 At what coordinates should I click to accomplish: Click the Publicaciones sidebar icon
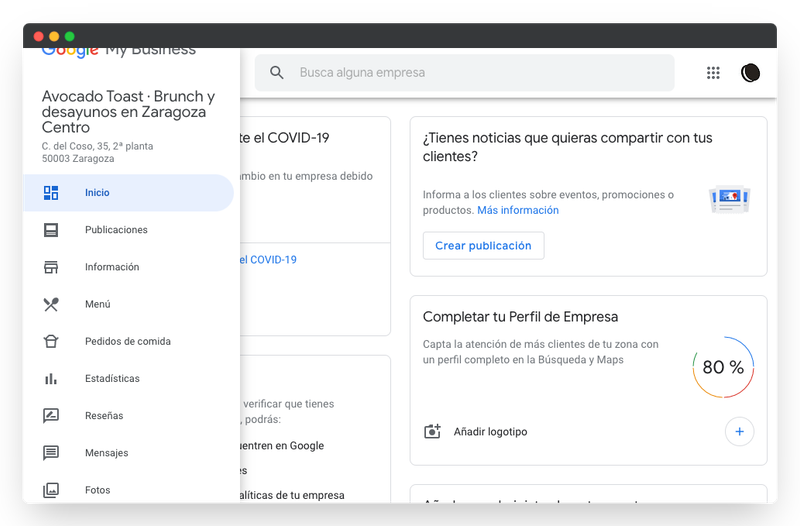[x=51, y=230]
